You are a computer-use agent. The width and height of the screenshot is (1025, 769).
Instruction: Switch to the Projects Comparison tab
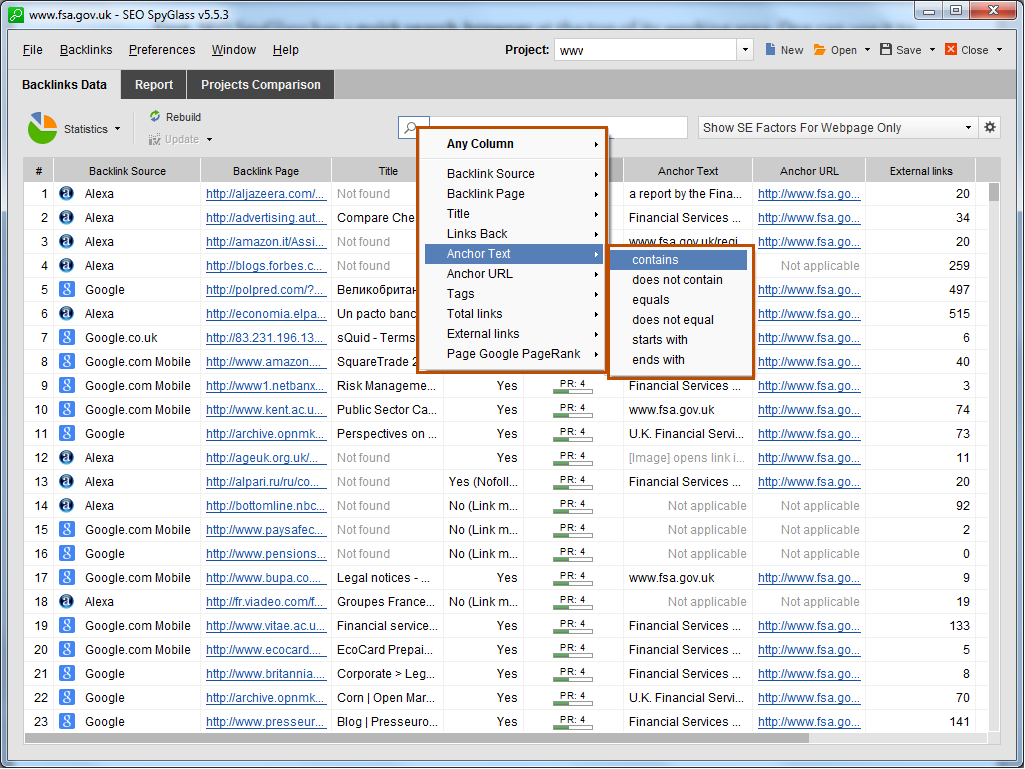click(261, 84)
